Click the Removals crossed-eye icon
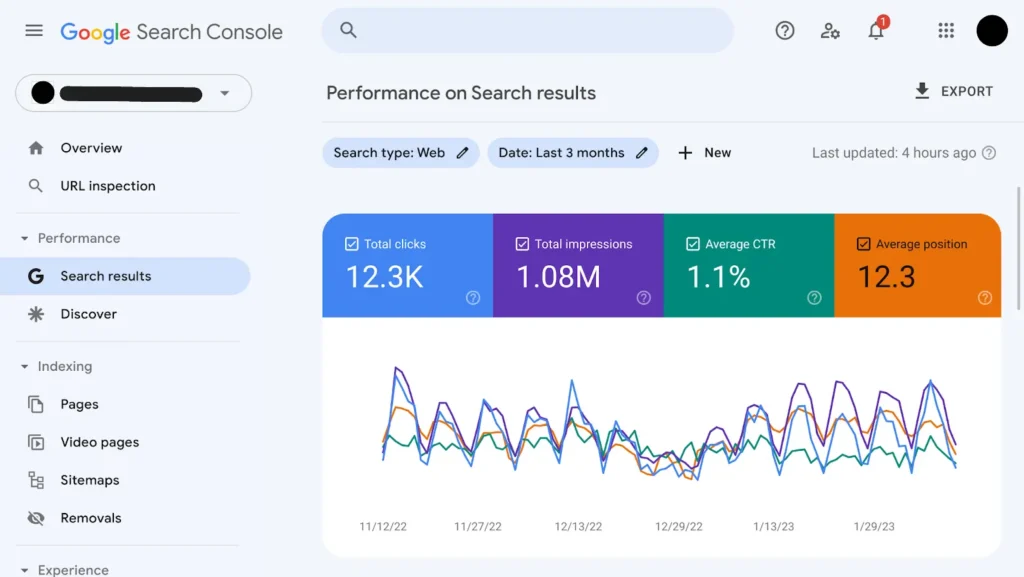This screenshot has height=577, width=1024. tap(36, 518)
